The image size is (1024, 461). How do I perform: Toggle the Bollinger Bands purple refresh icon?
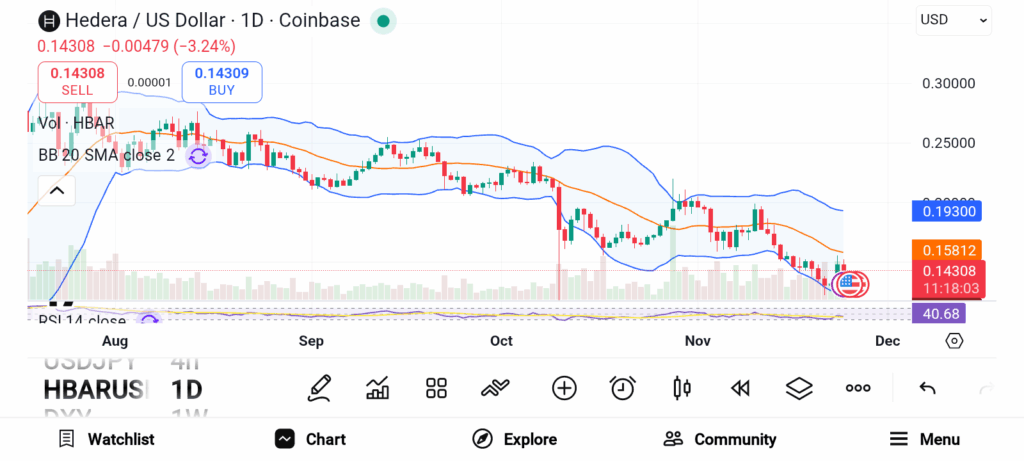click(x=198, y=156)
